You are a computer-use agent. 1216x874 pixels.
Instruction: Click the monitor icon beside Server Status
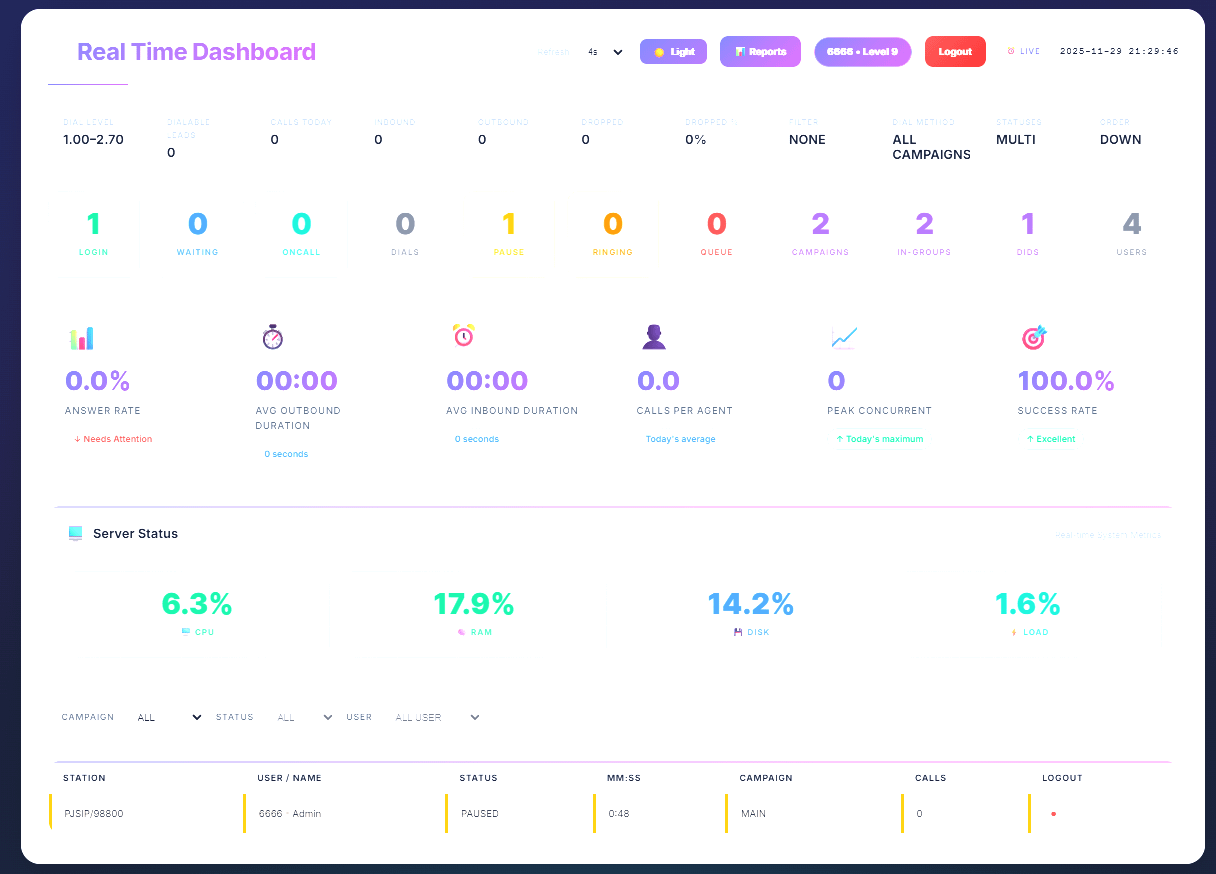75,533
